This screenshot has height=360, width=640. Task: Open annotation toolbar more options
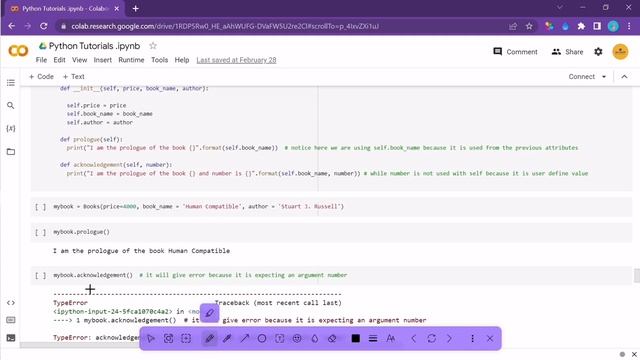472,338
